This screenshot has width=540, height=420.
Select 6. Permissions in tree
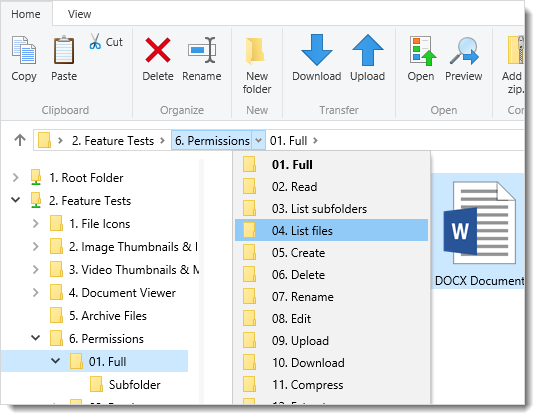point(106,339)
